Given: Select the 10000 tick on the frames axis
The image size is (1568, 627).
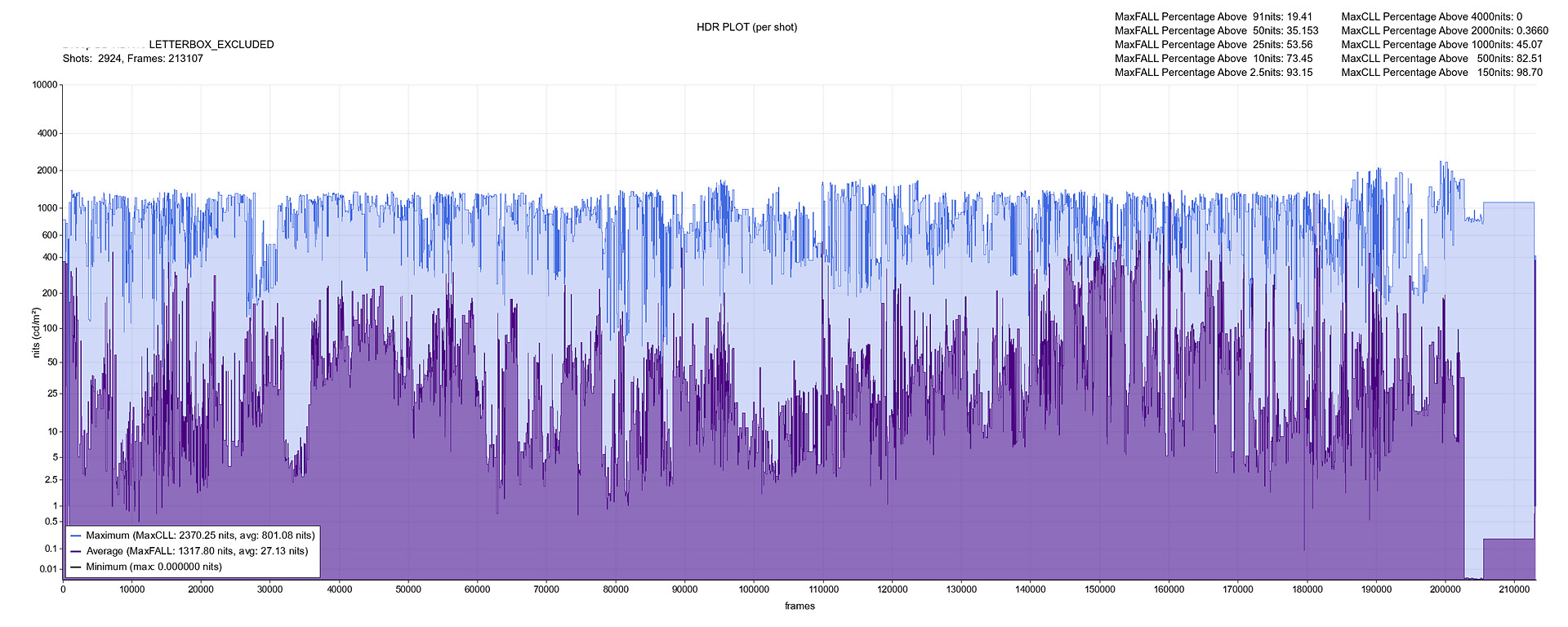Looking at the screenshot, I should tap(132, 589).
